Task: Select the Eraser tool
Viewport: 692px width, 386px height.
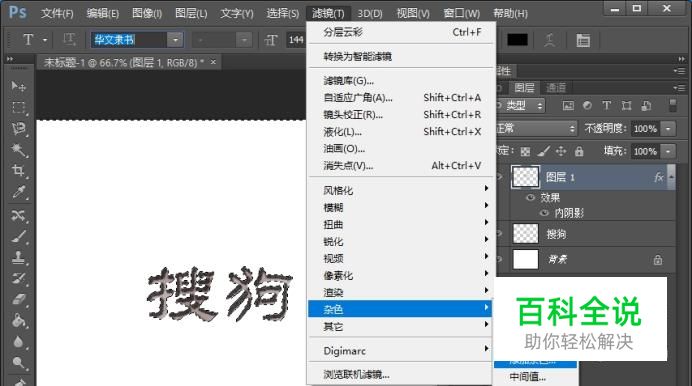Action: tap(18, 300)
